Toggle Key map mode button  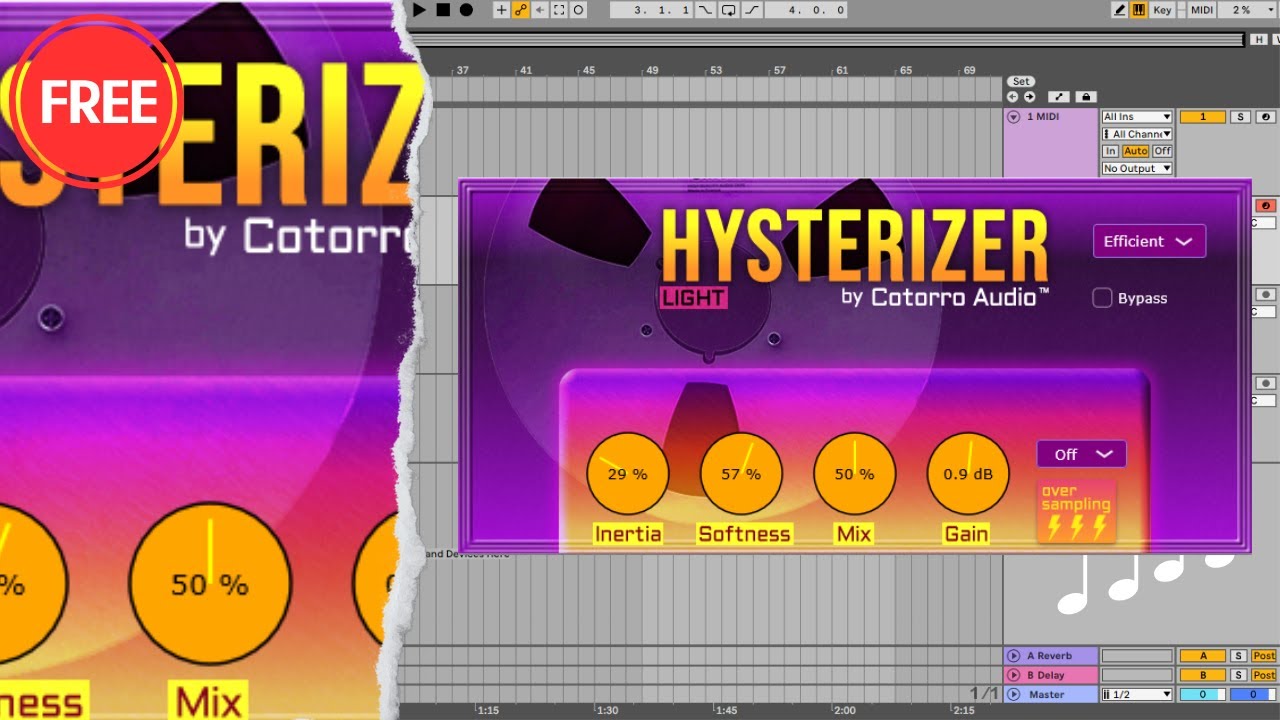(1162, 10)
